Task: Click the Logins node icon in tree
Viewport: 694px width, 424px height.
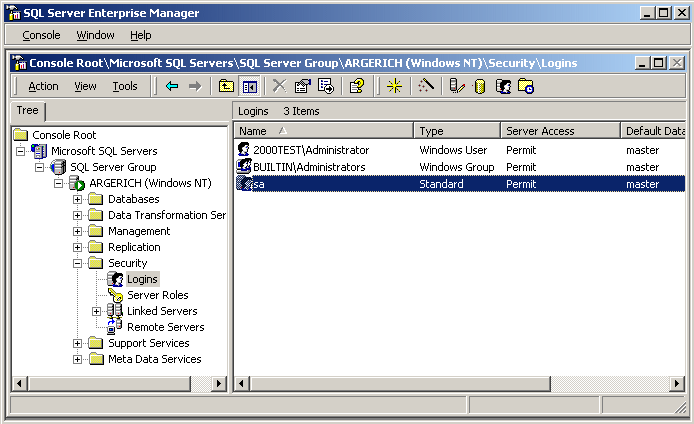Action: coord(116,279)
